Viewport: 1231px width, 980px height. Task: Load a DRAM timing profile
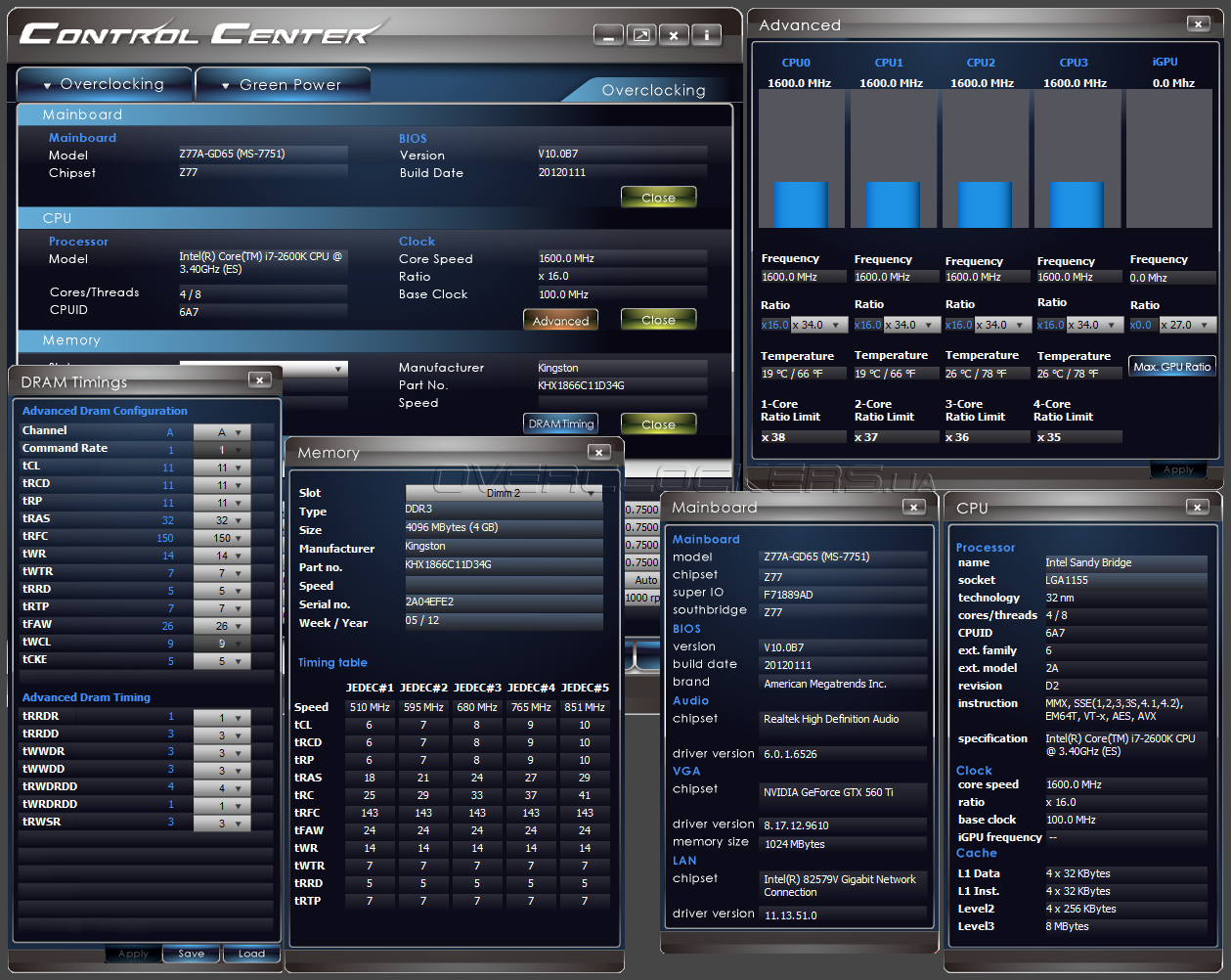(x=251, y=954)
